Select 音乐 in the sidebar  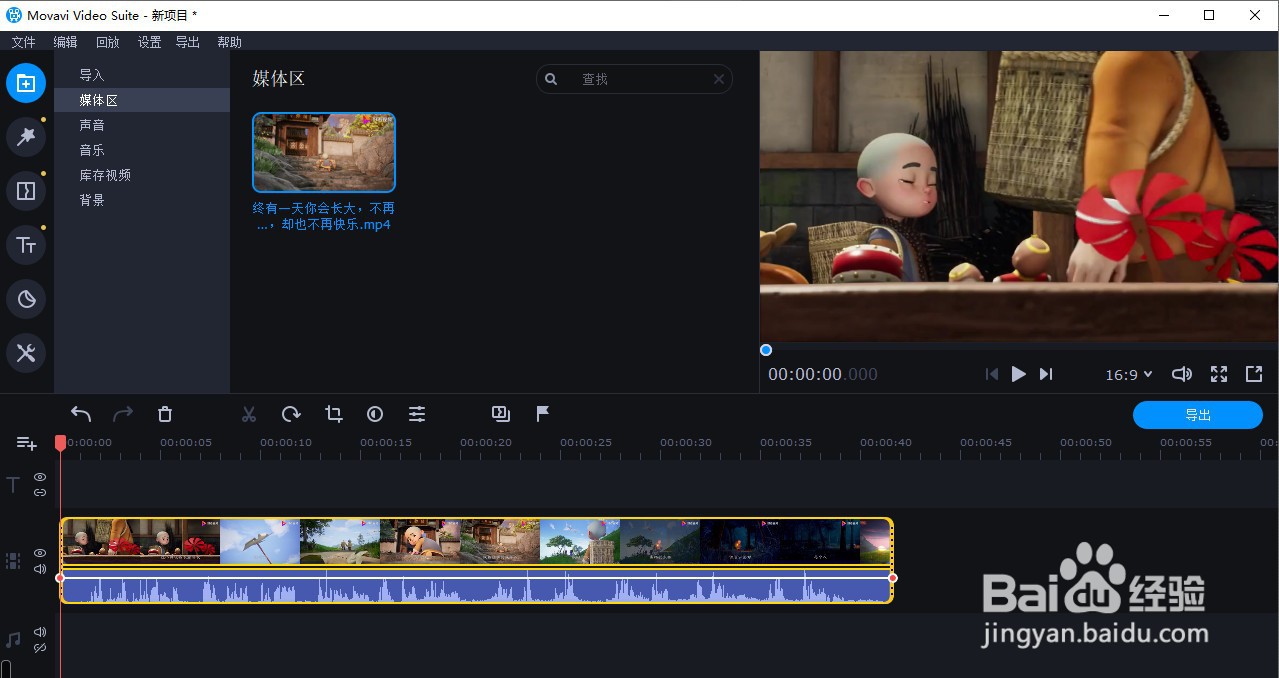pyautogui.click(x=142, y=150)
